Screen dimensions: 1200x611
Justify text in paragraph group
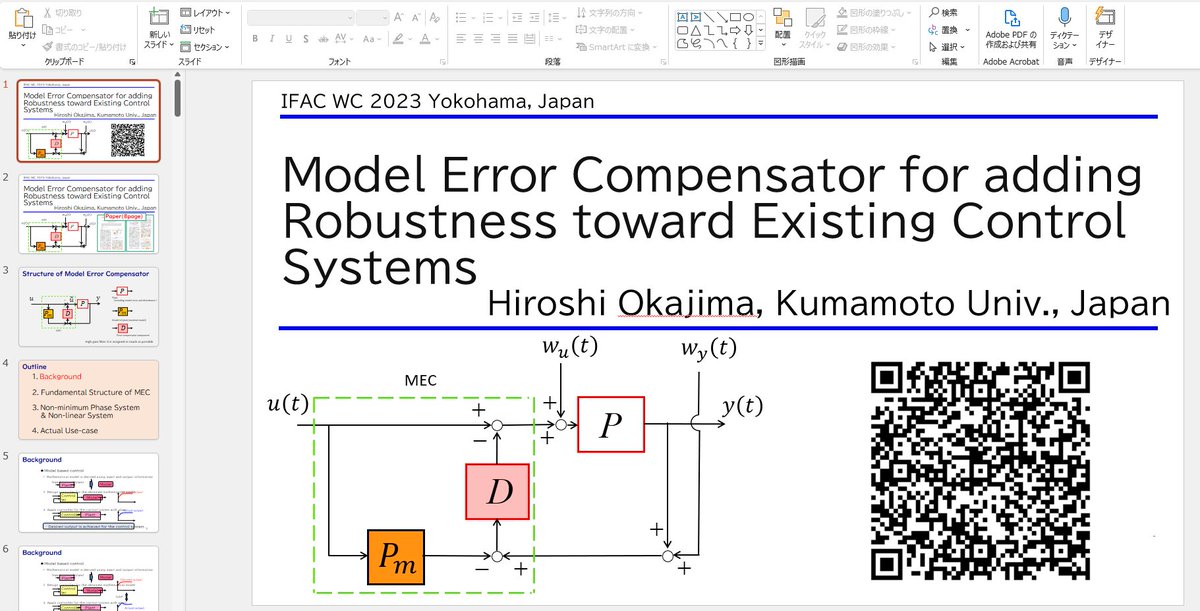click(x=512, y=38)
